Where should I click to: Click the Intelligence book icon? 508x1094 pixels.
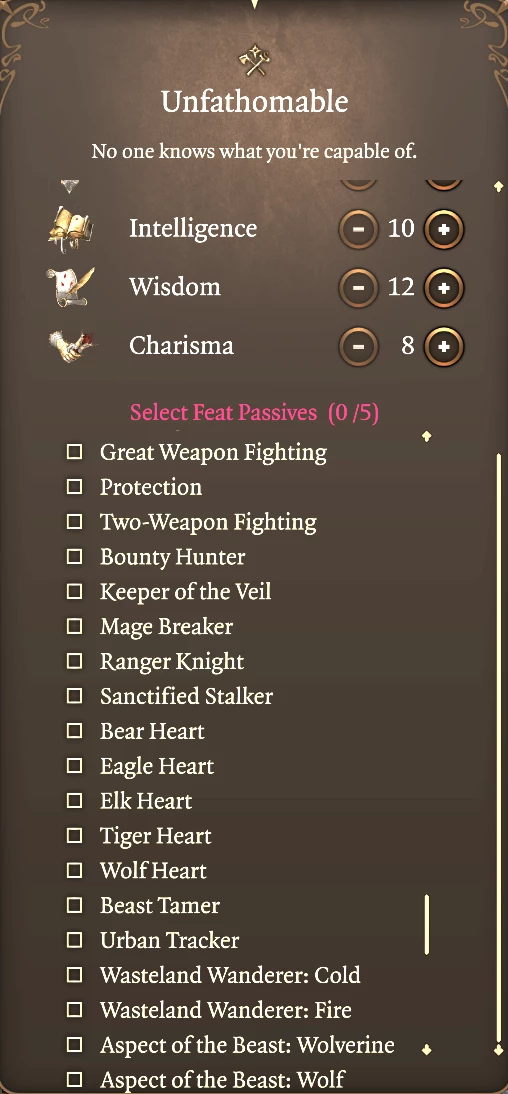[x=70, y=229]
